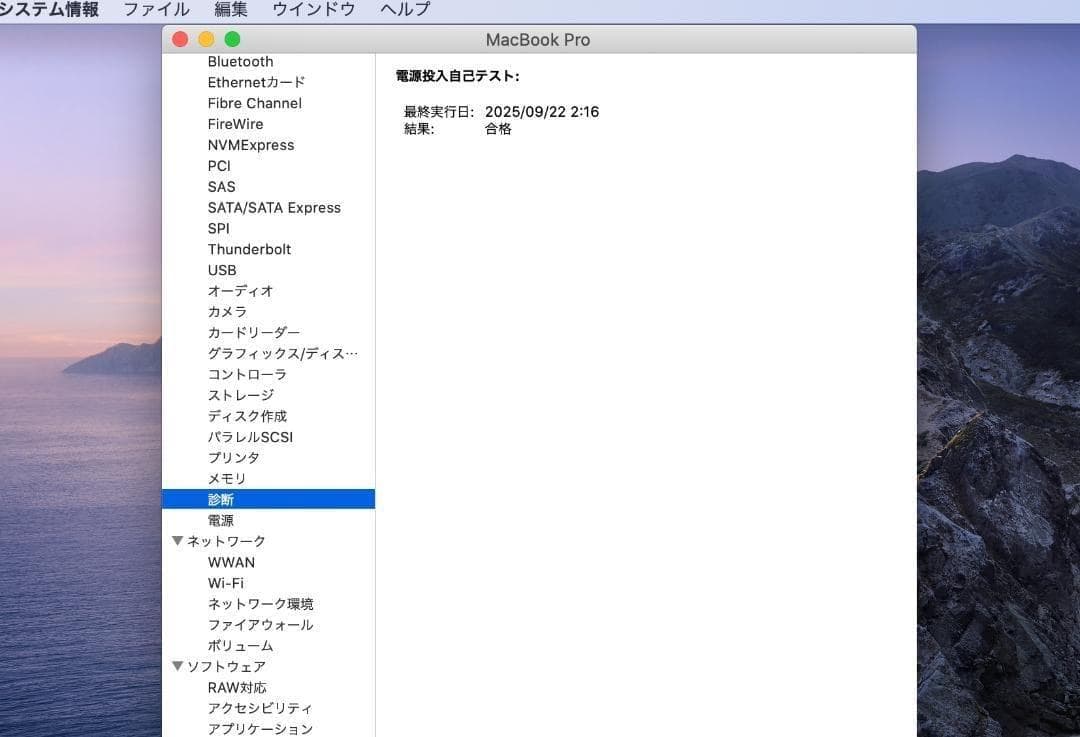The width and height of the screenshot is (1080, 737).
Task: Open the ヘルプ menu
Action: [x=403, y=9]
